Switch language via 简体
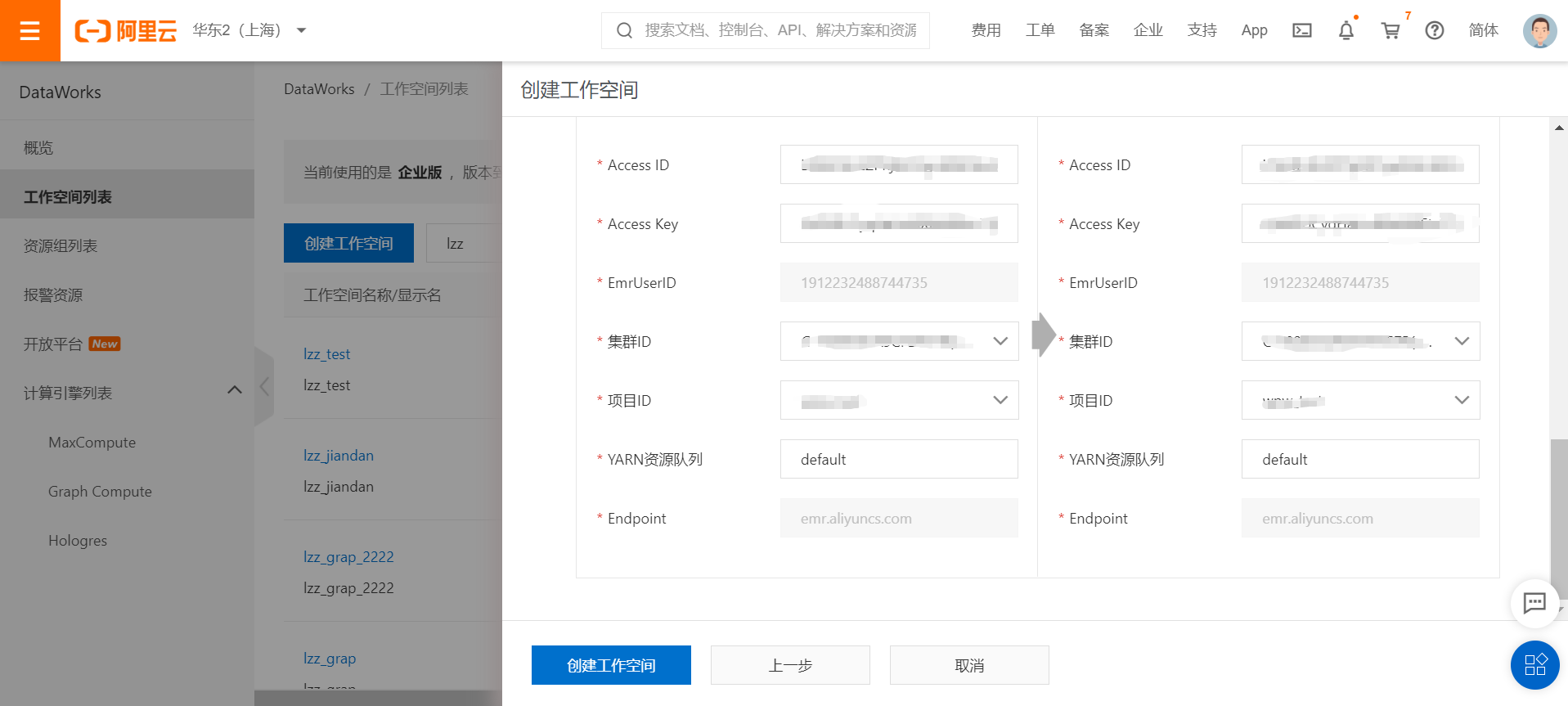This screenshot has width=1568, height=706. coord(1483,30)
